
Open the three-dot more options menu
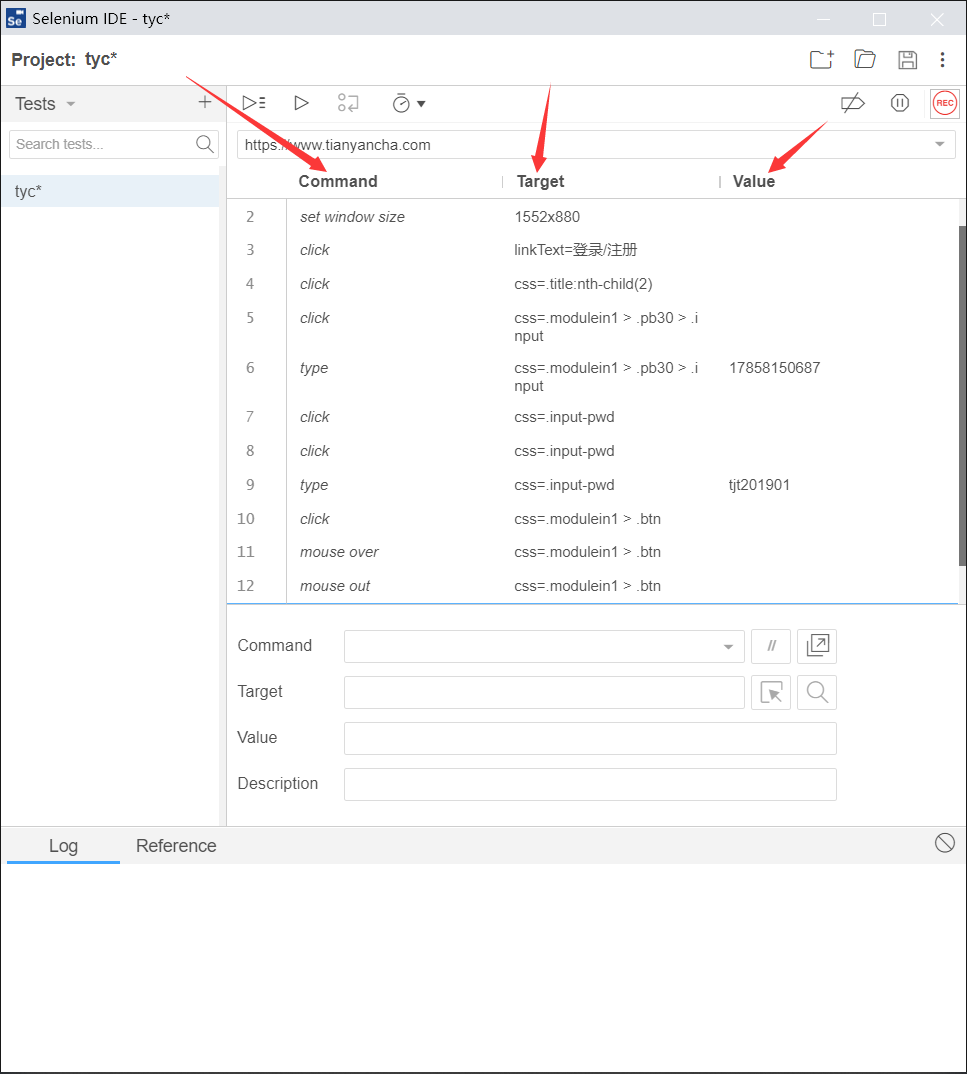coord(942,60)
